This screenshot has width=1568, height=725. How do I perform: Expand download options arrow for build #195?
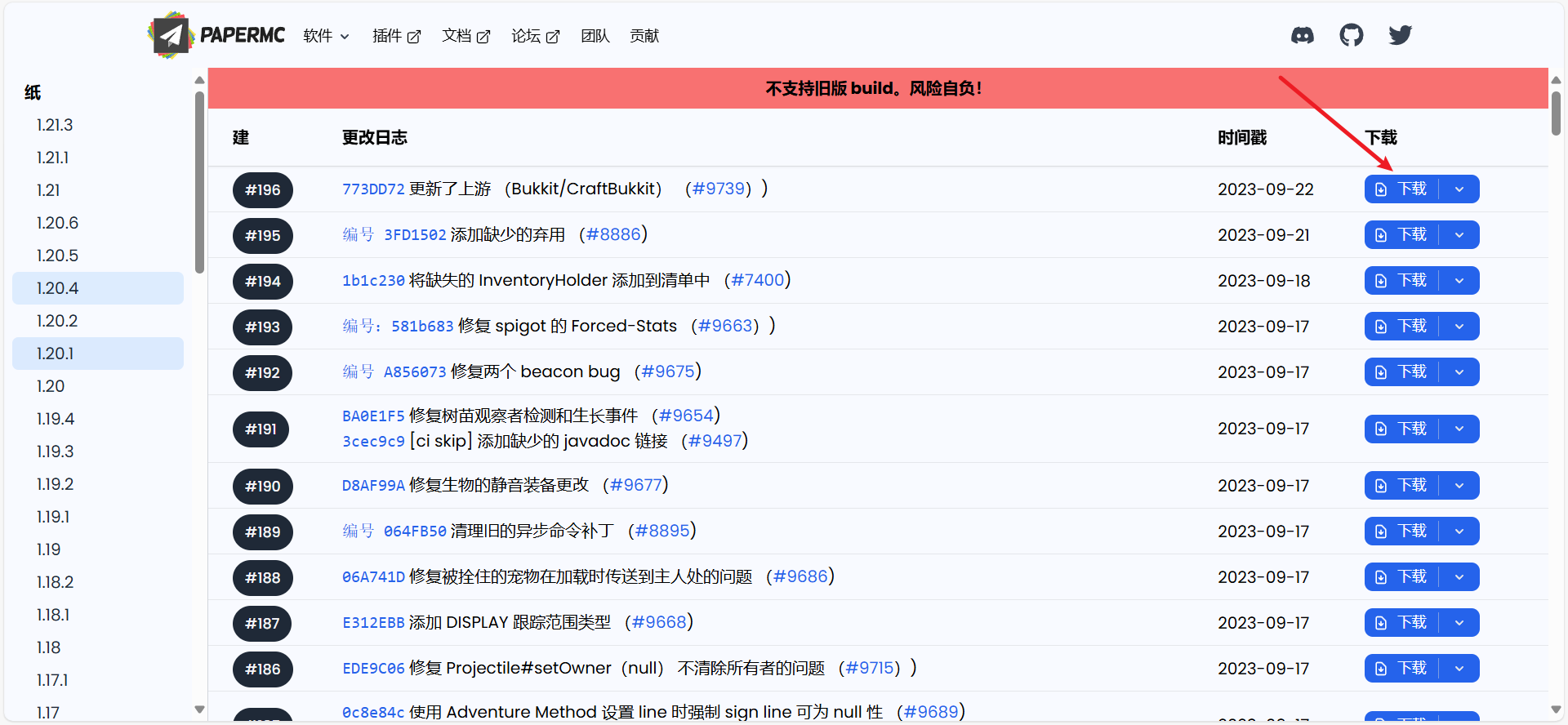coord(1459,235)
